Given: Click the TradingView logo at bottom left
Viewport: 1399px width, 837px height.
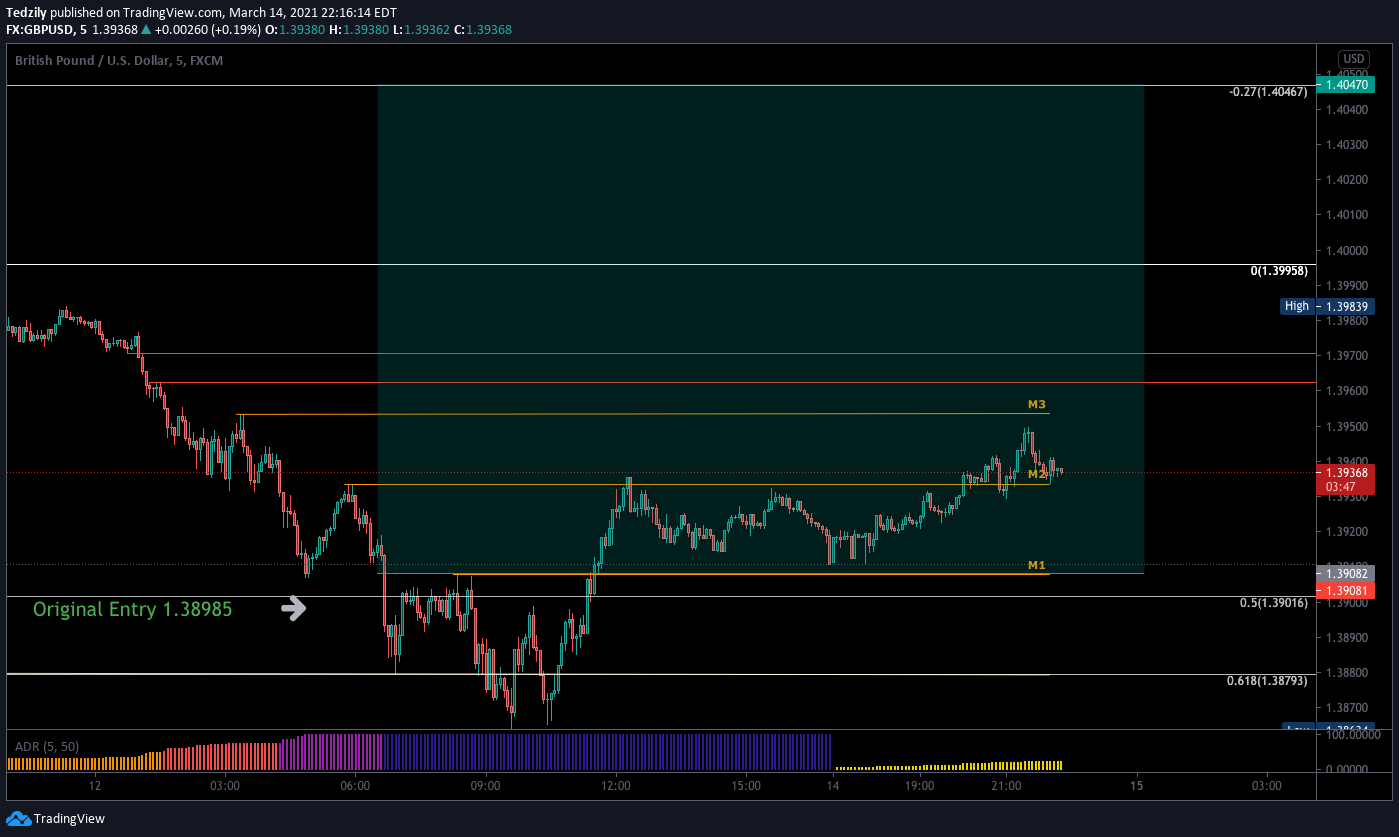Looking at the screenshot, I should (55, 818).
